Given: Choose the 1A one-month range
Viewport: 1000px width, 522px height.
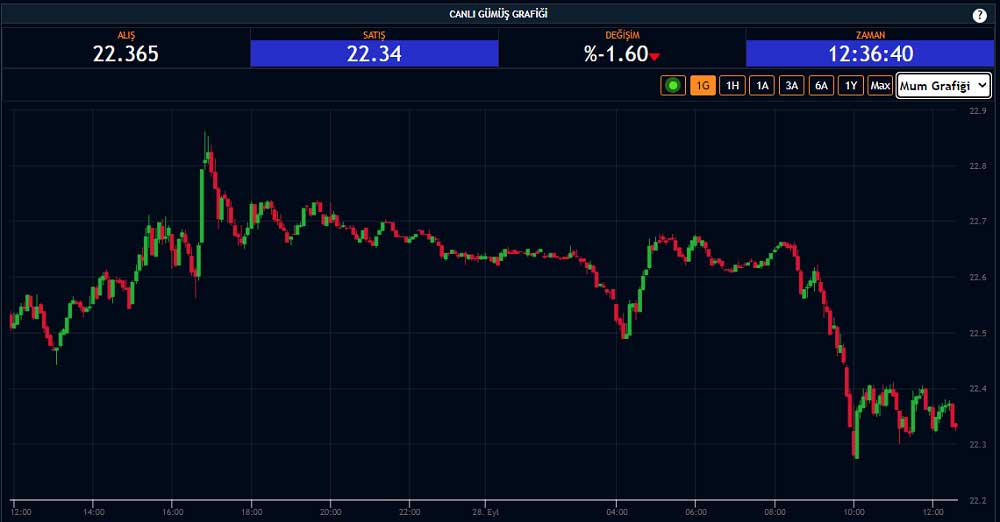Looking at the screenshot, I should [x=762, y=86].
